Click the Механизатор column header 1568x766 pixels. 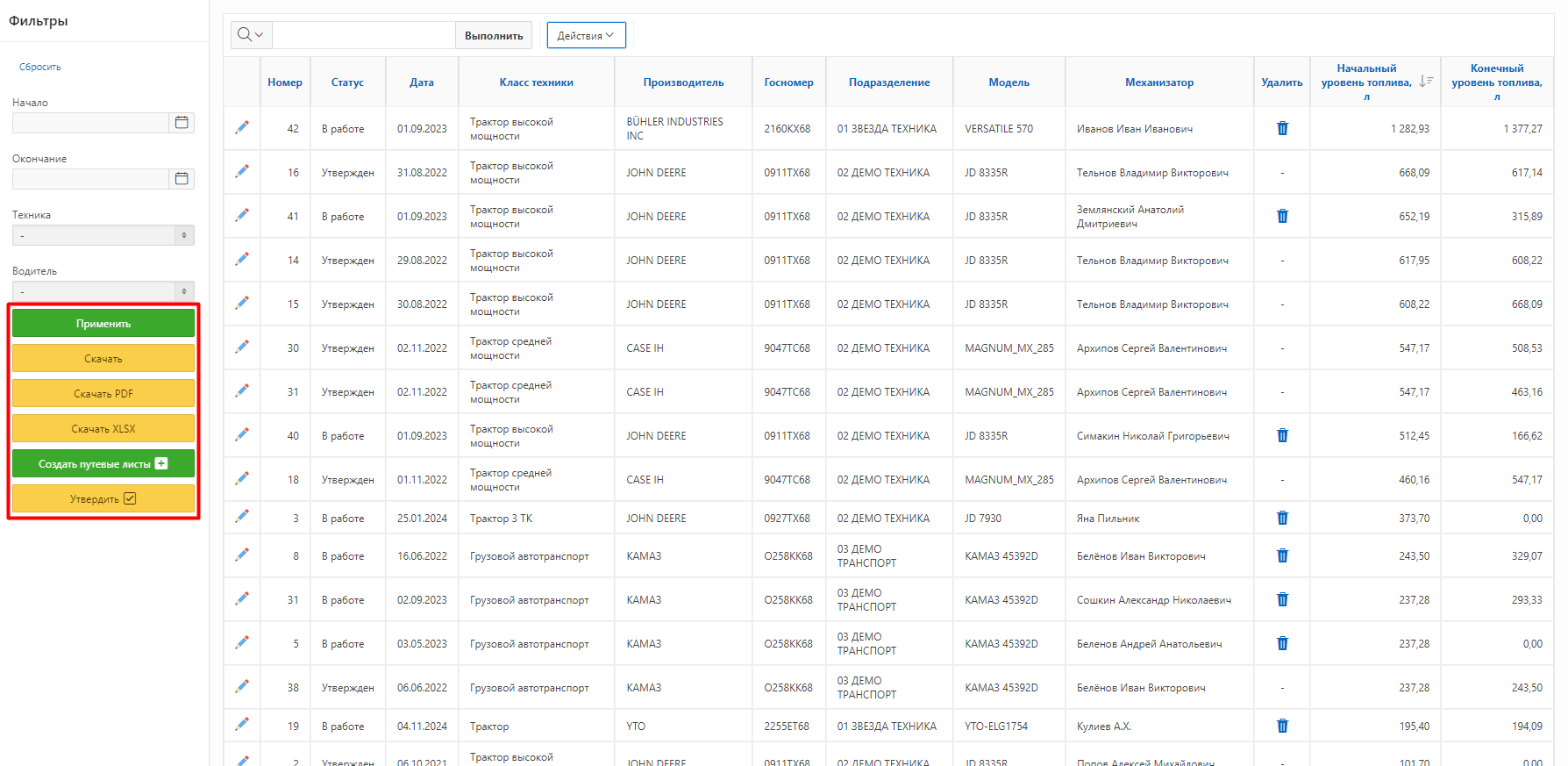pos(1158,82)
